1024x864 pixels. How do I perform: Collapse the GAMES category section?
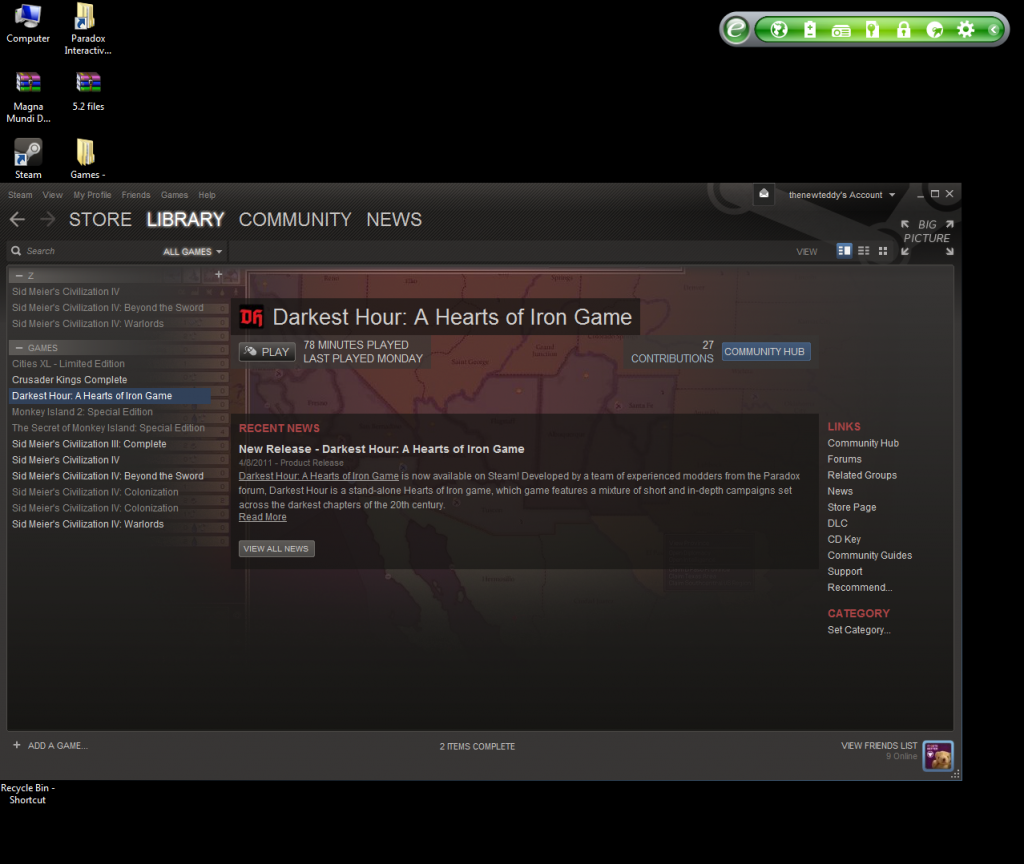18,347
